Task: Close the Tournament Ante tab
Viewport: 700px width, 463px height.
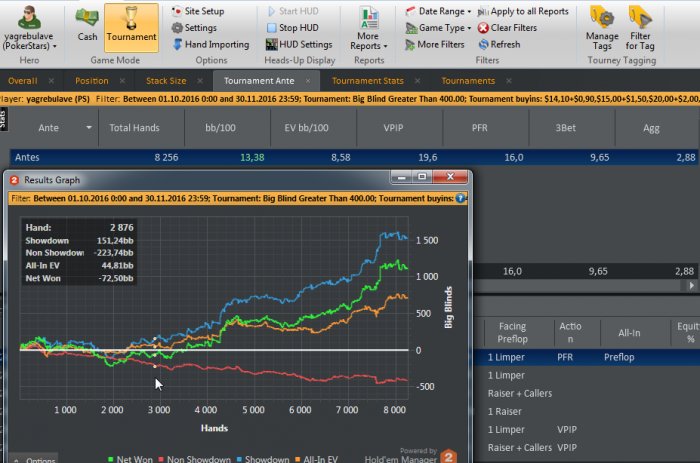Action: (308, 81)
